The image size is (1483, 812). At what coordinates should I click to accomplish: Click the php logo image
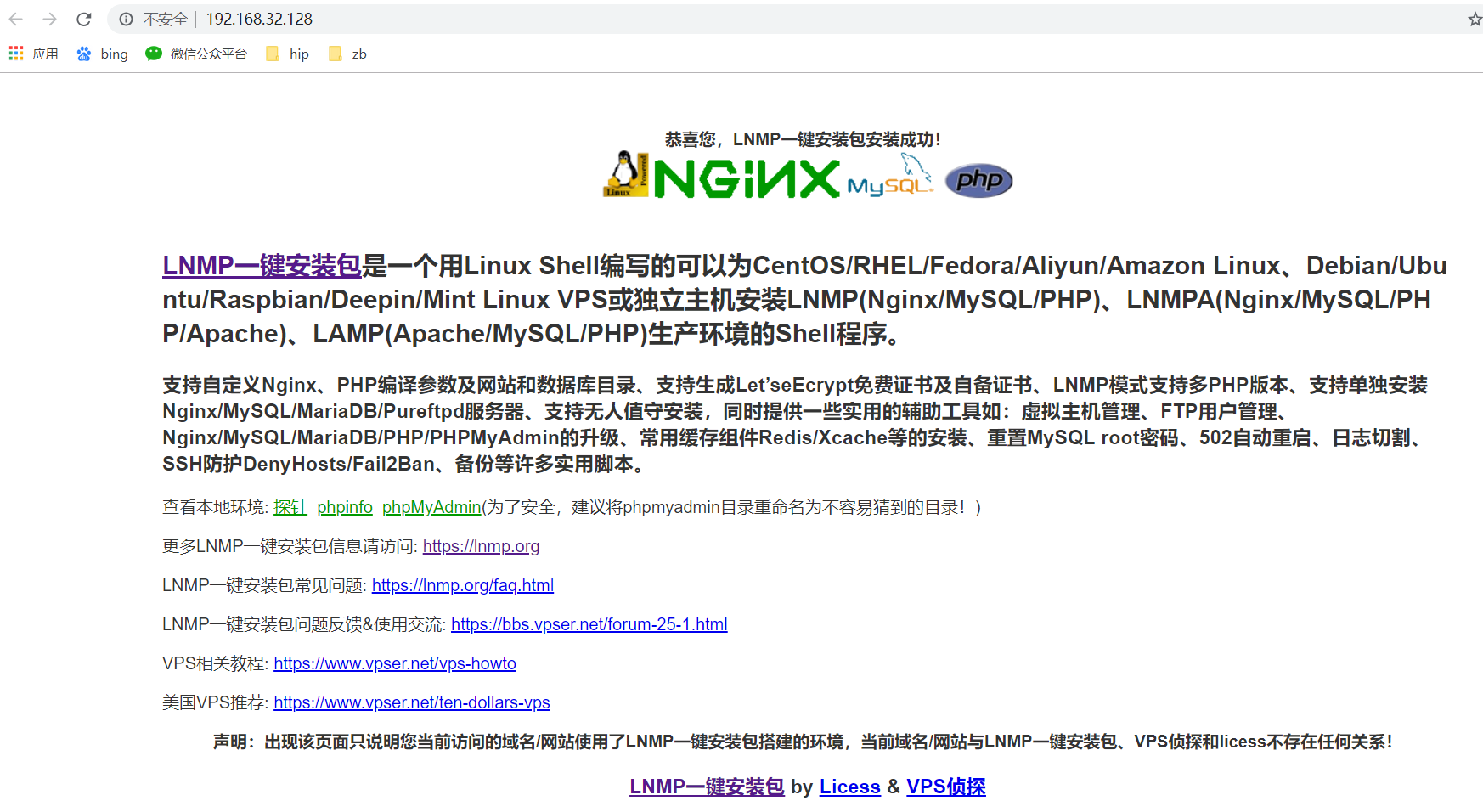click(978, 179)
